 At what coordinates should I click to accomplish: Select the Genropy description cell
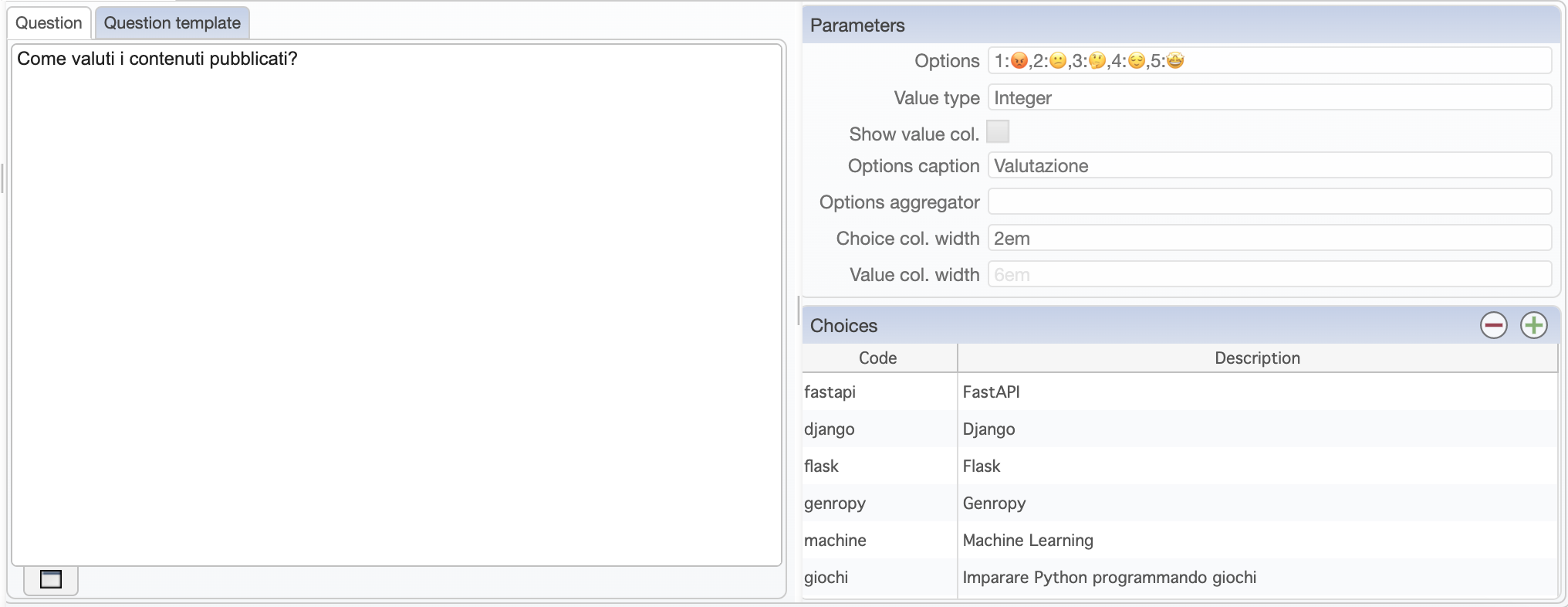coord(1257,503)
